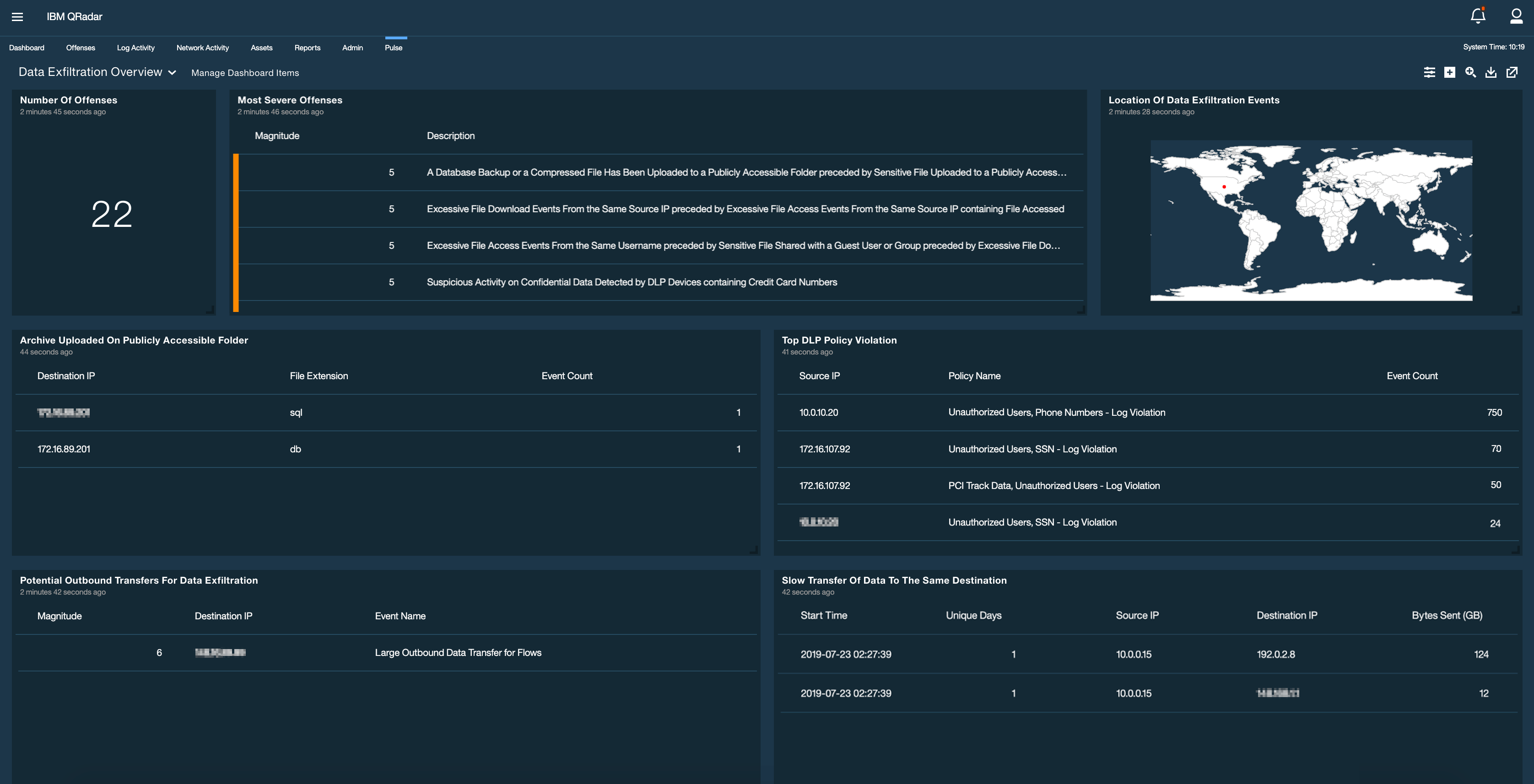Click the zoom magnifier icon
The image size is (1534, 784).
point(1471,72)
